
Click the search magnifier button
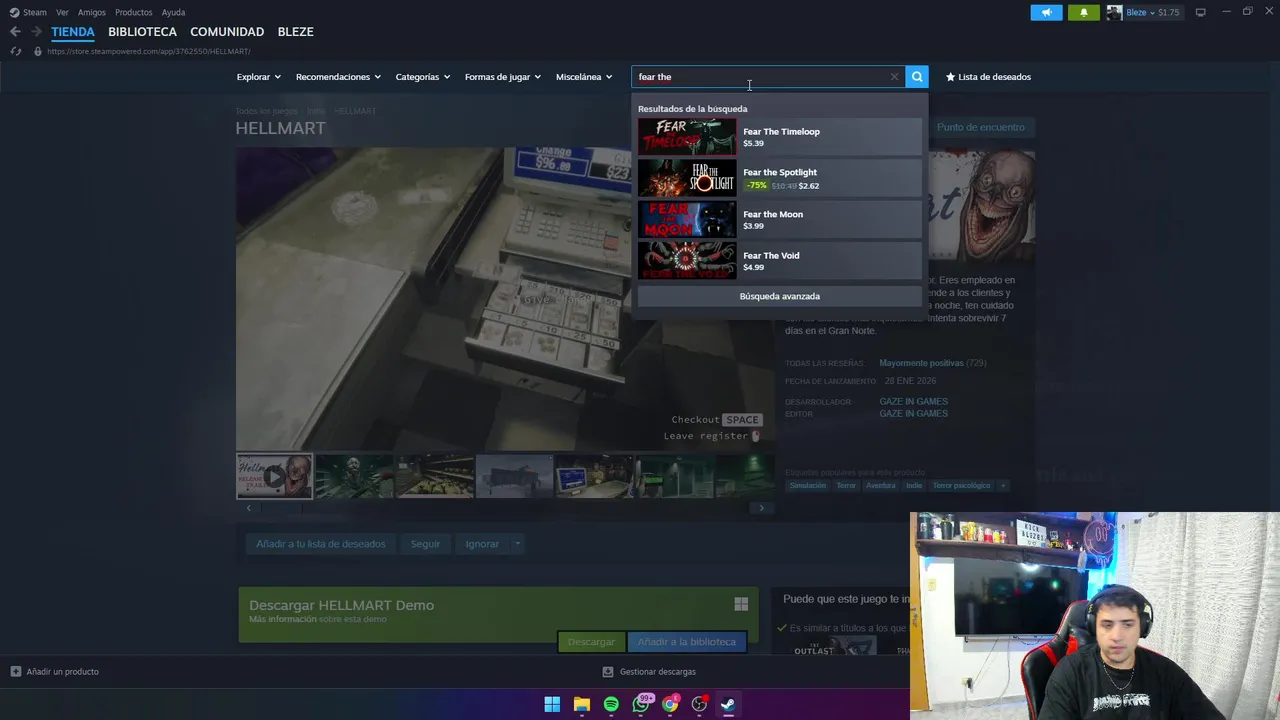pyautogui.click(x=917, y=77)
